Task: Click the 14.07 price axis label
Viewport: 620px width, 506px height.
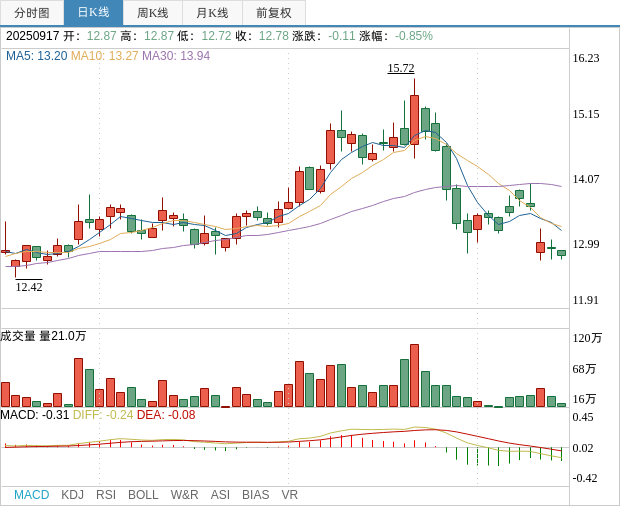Action: click(586, 179)
